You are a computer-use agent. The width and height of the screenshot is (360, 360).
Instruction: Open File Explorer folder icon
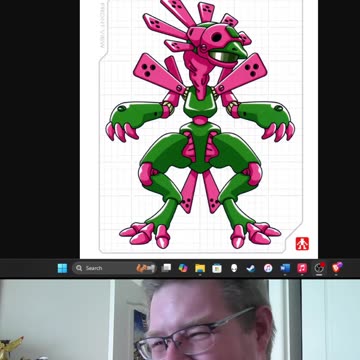pos(200,268)
